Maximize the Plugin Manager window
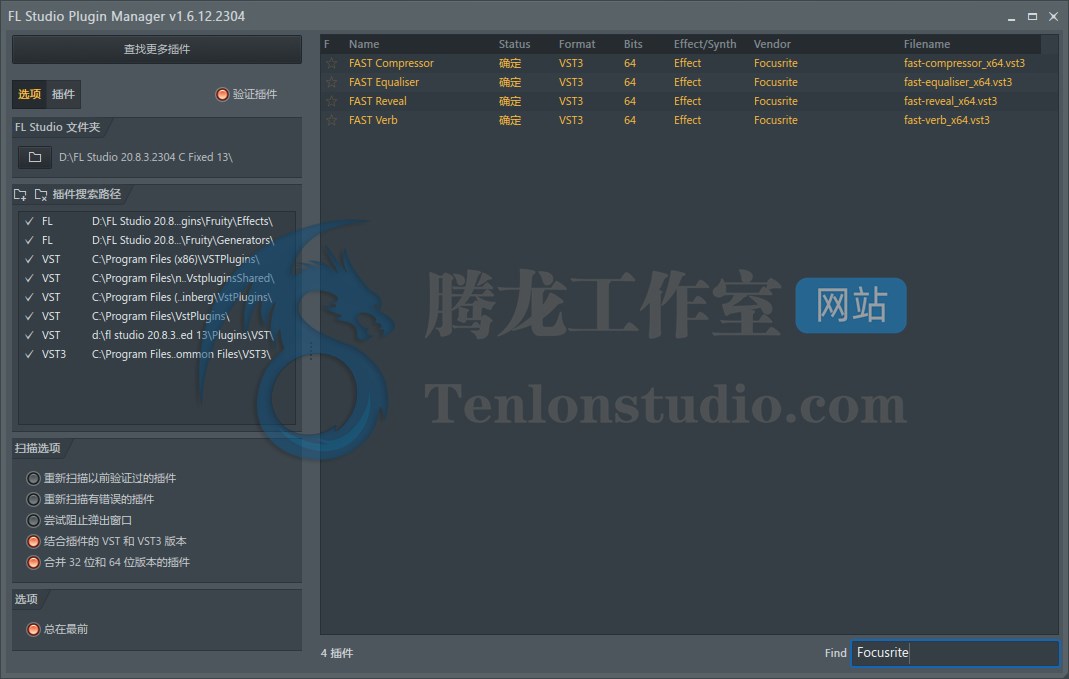1069x679 pixels. (x=1032, y=16)
